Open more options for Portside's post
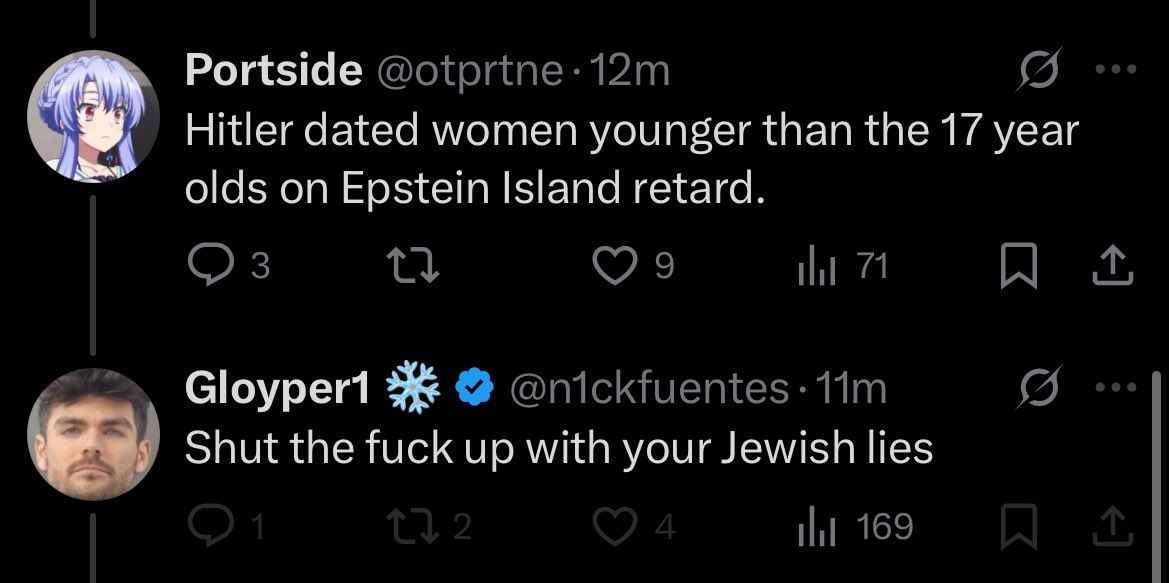 [1115, 69]
